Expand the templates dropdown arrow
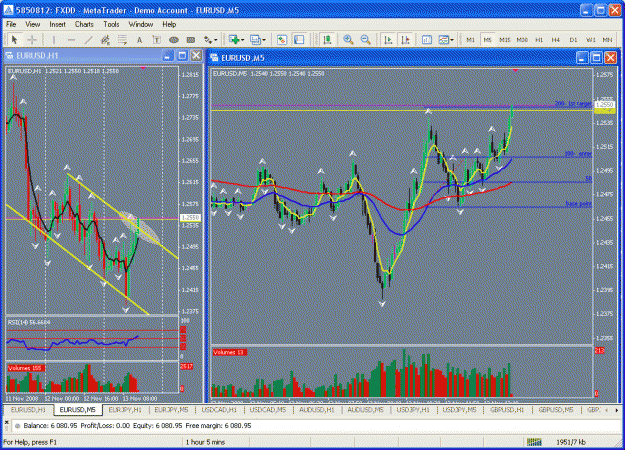Viewport: 625px width, 450px height. coord(452,40)
